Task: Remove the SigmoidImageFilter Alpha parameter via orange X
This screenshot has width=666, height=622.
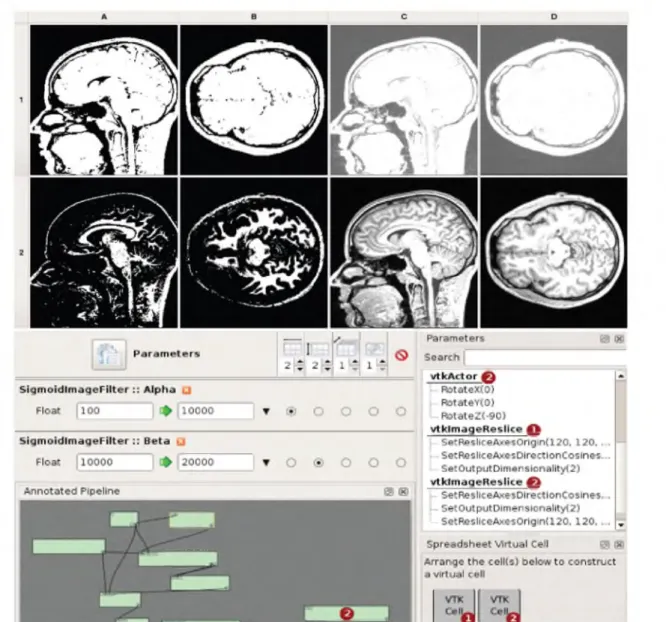Action: pos(186,390)
